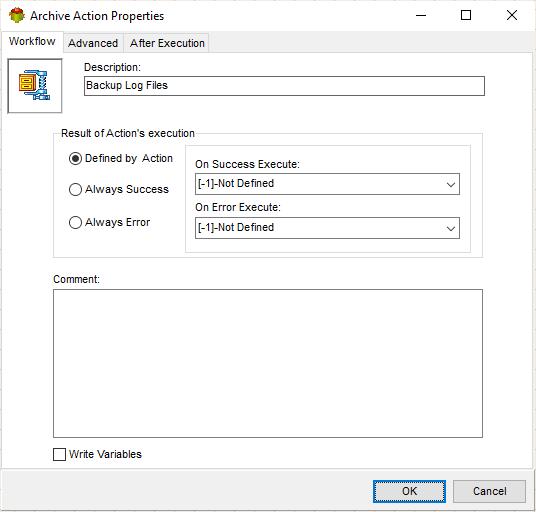This screenshot has height=512, width=536.
Task: Confirm with the OK button
Action: pos(409,491)
